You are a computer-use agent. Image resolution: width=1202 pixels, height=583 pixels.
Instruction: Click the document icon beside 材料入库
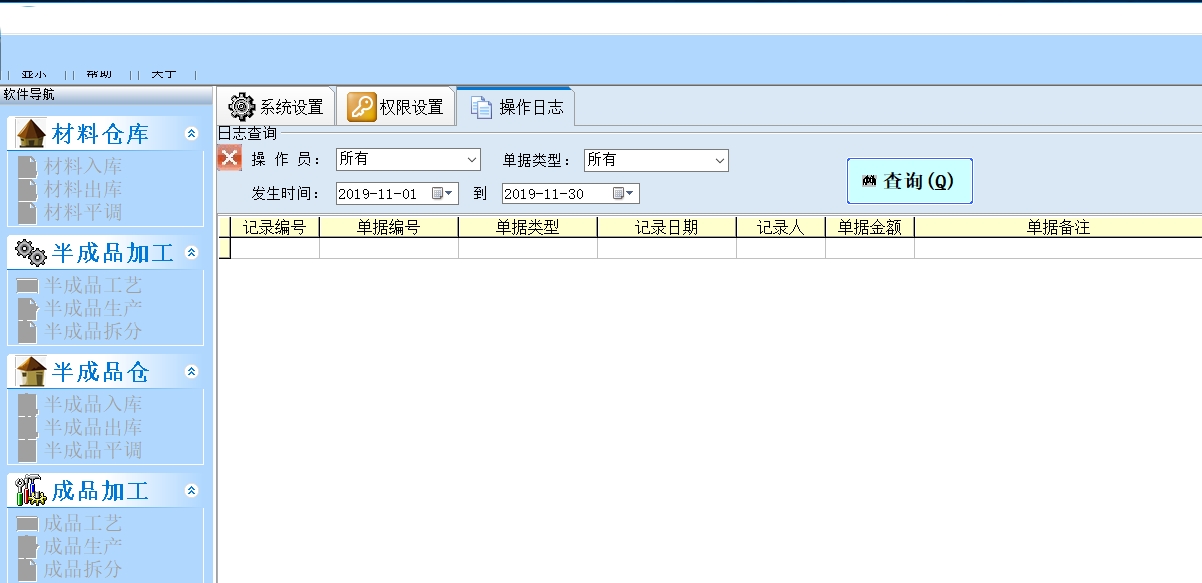click(28, 167)
